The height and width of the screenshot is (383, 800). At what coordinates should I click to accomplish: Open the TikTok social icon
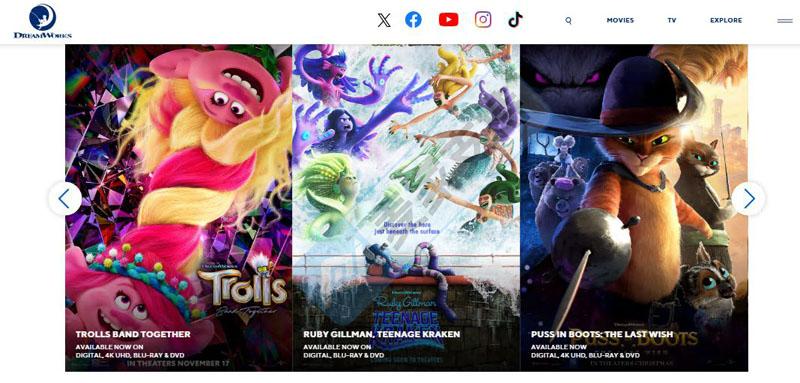click(x=515, y=20)
